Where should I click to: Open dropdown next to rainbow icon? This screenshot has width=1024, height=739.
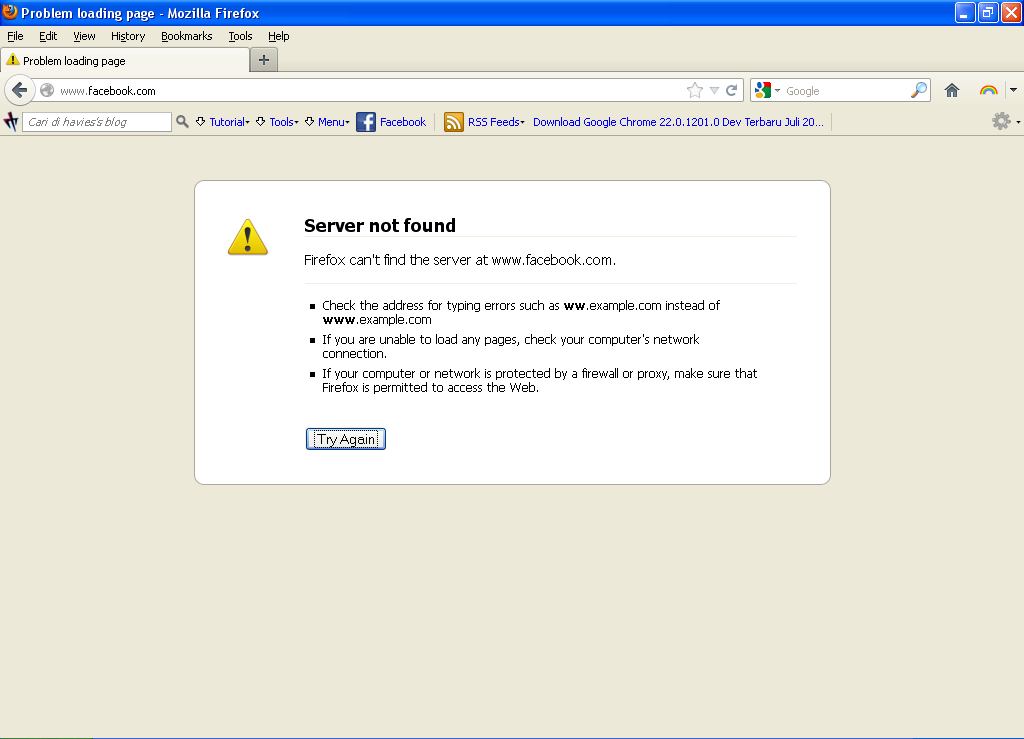1013,90
